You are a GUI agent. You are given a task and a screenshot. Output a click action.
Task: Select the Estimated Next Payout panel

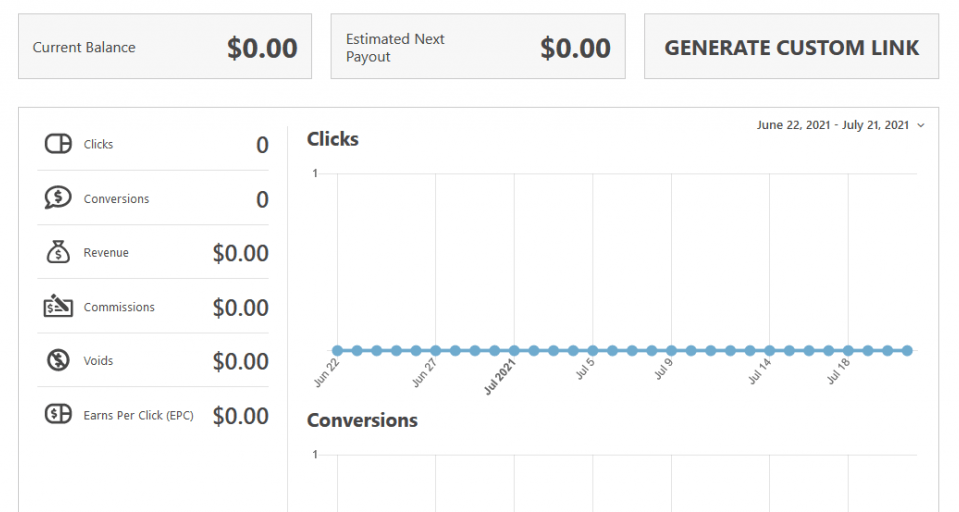click(x=478, y=47)
